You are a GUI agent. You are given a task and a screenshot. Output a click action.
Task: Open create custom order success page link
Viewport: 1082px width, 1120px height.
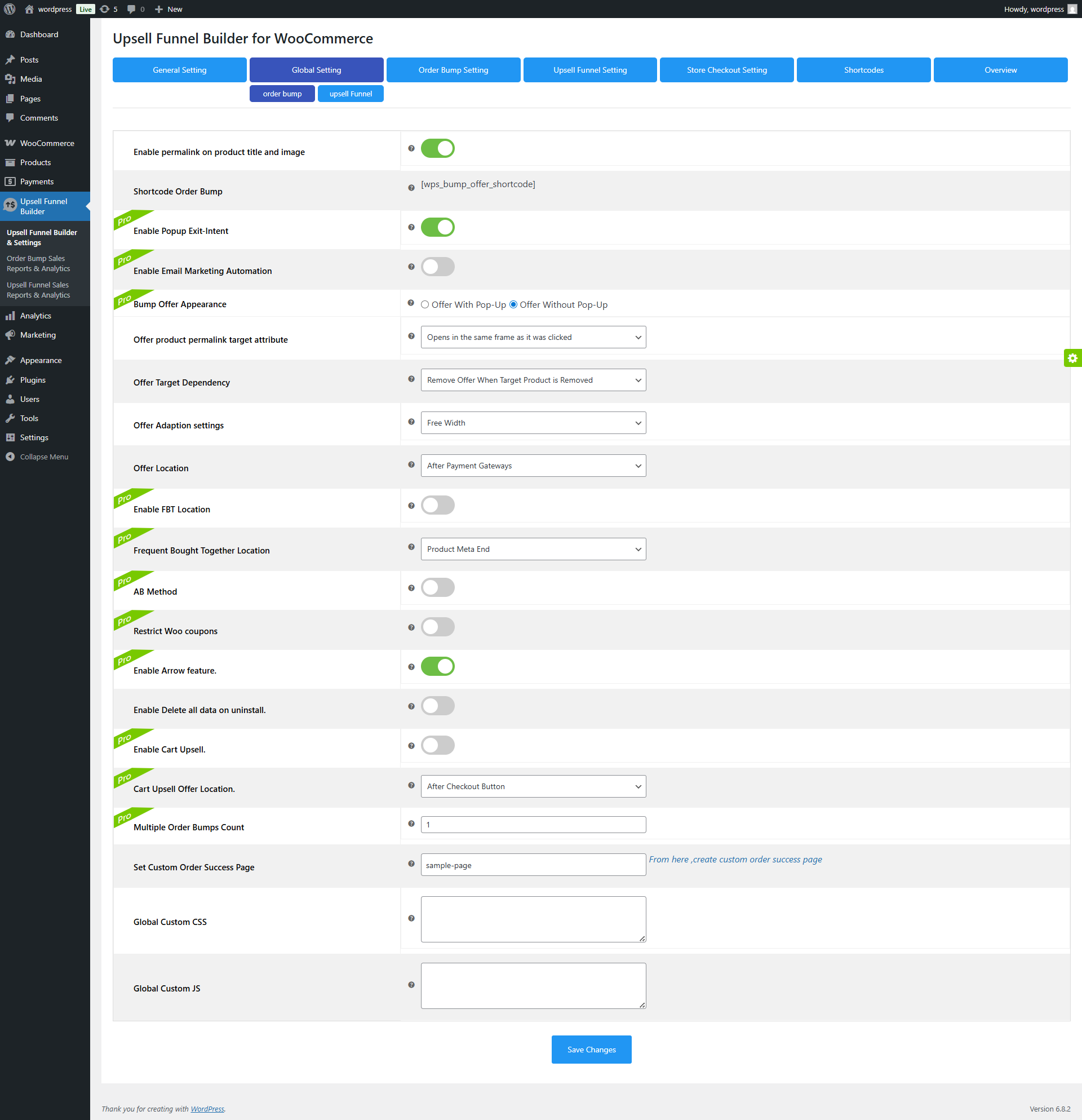(735, 860)
